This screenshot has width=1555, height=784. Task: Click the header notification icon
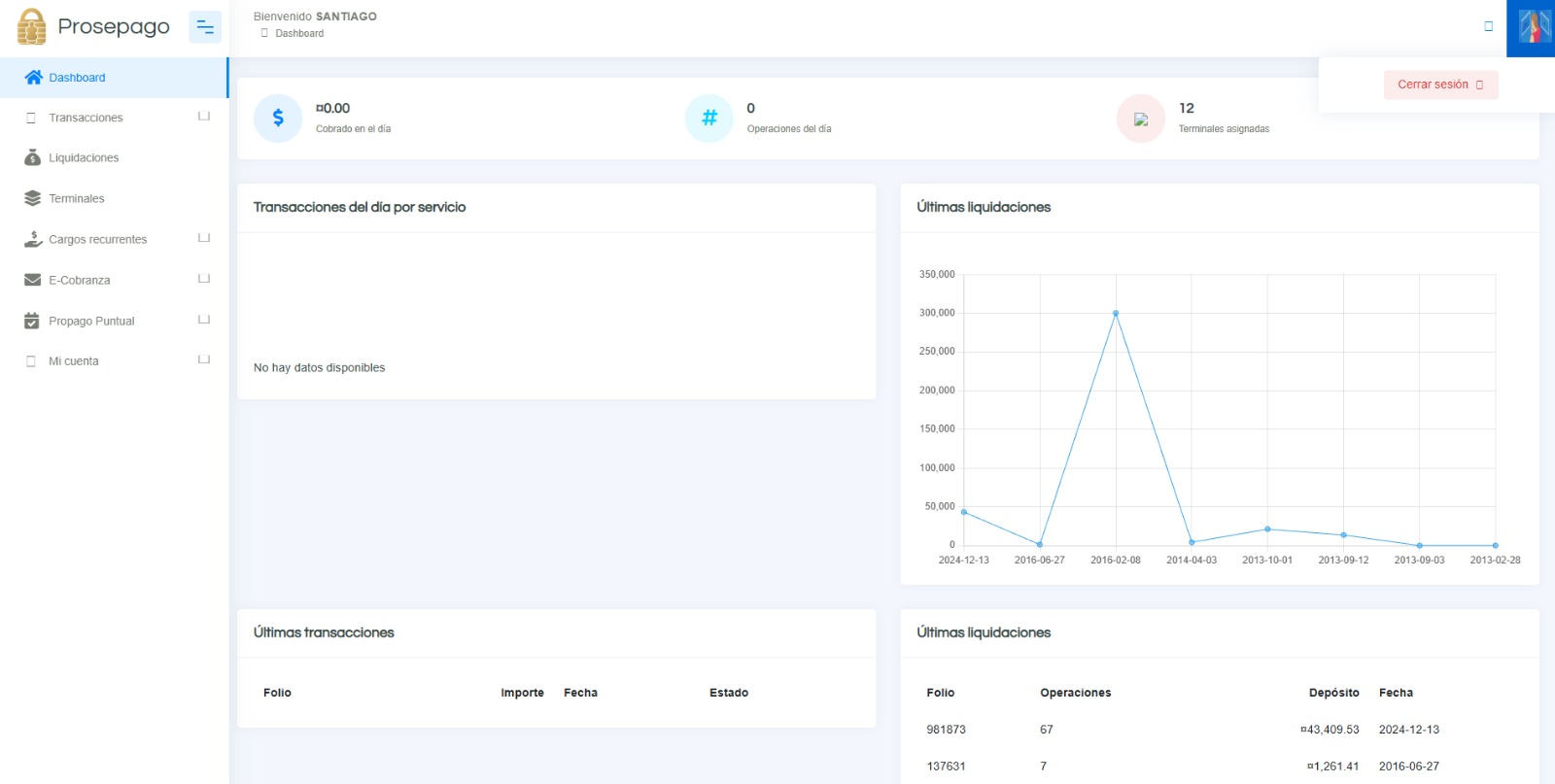tap(1488, 26)
